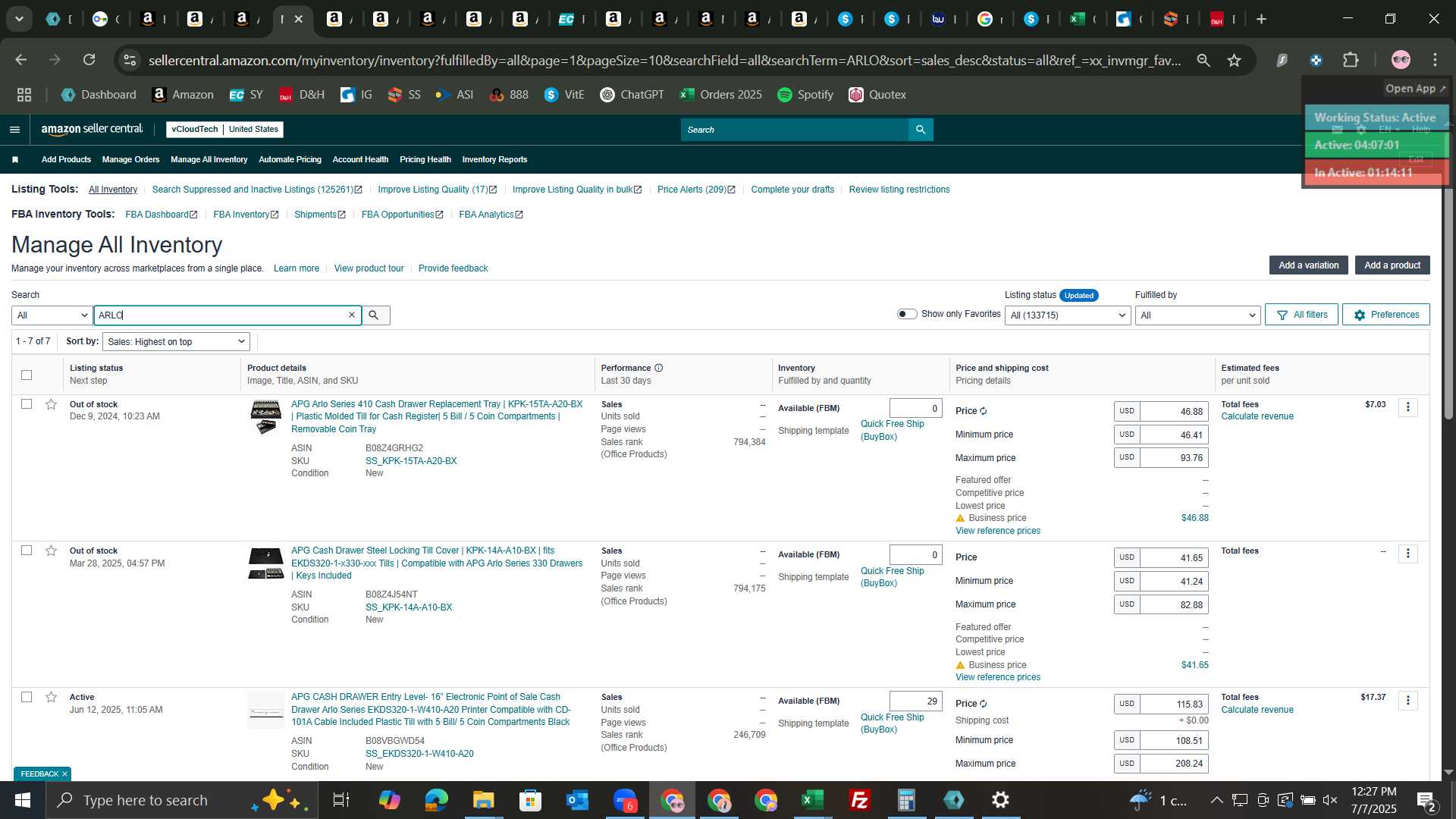Open the tab search chevron dropdown
This screenshot has height=819, width=1456.
[x=19, y=19]
